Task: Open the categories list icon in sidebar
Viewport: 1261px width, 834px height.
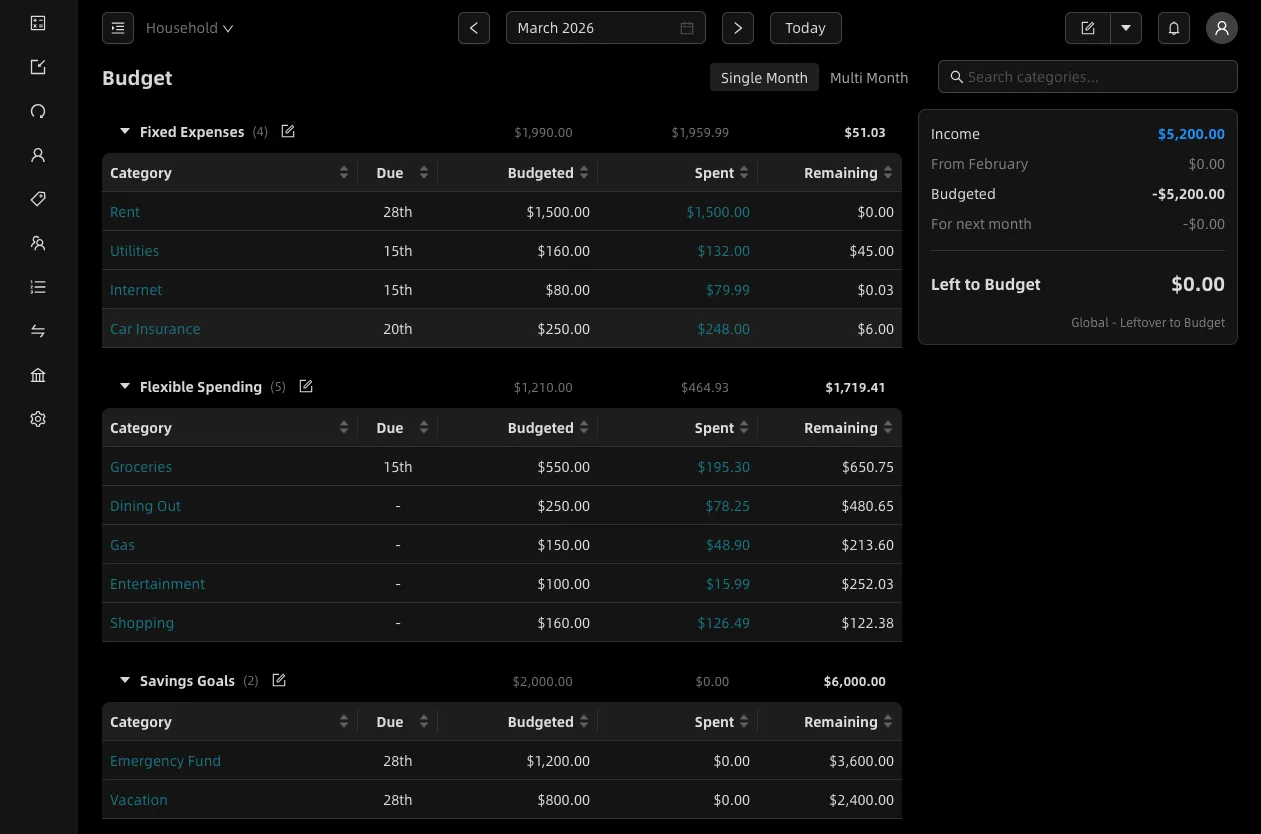Action: point(37,286)
